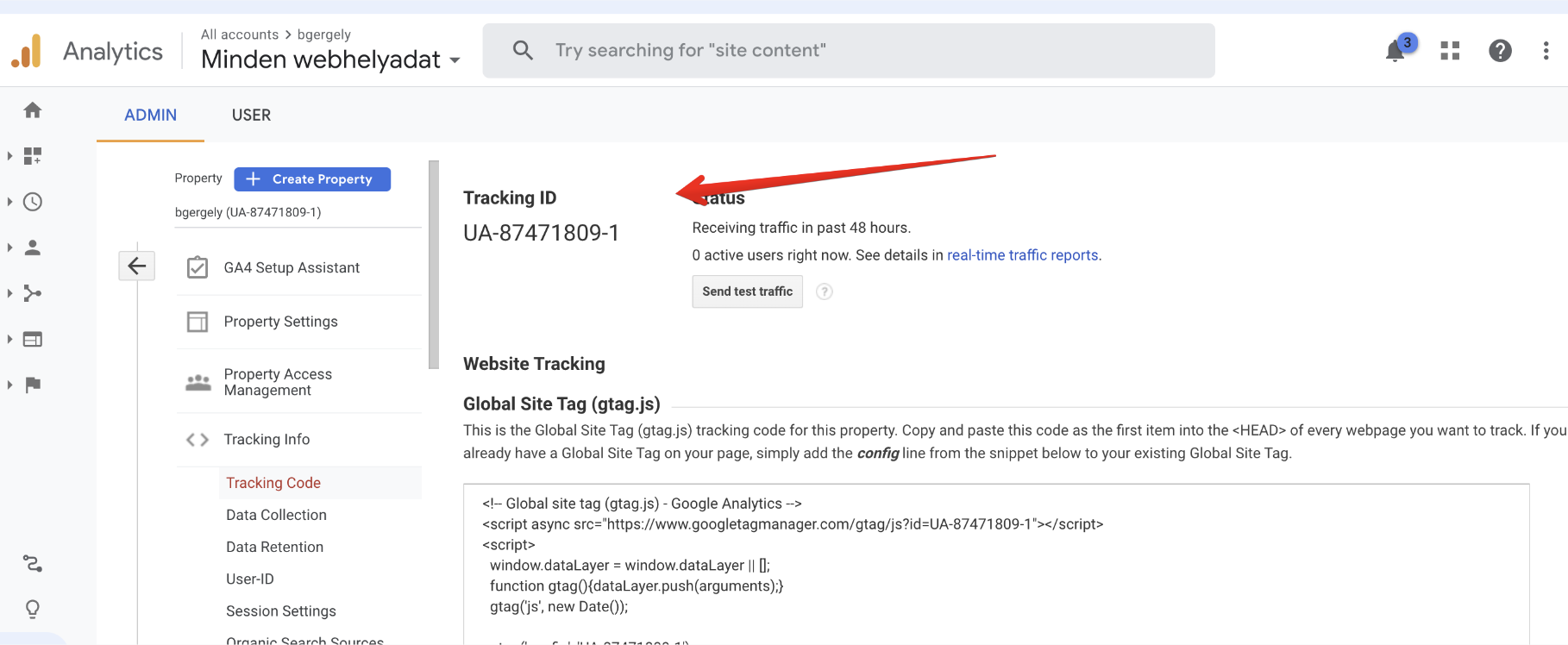
Task: Switch to the ADMIN tab
Action: (x=150, y=115)
